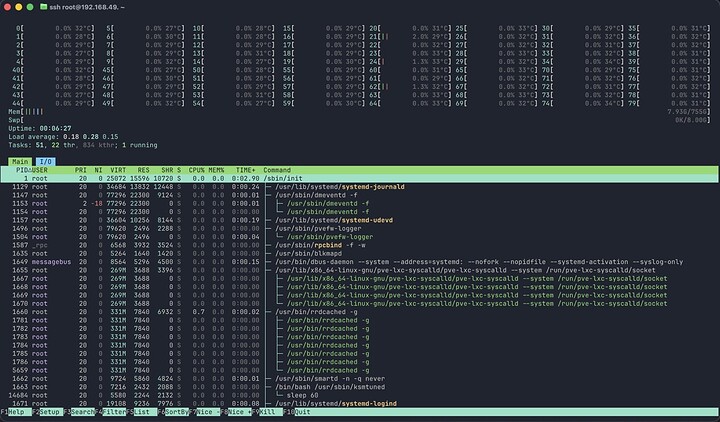
Task: Click CPU 0 meter at 32°C
Action: coord(55,28)
